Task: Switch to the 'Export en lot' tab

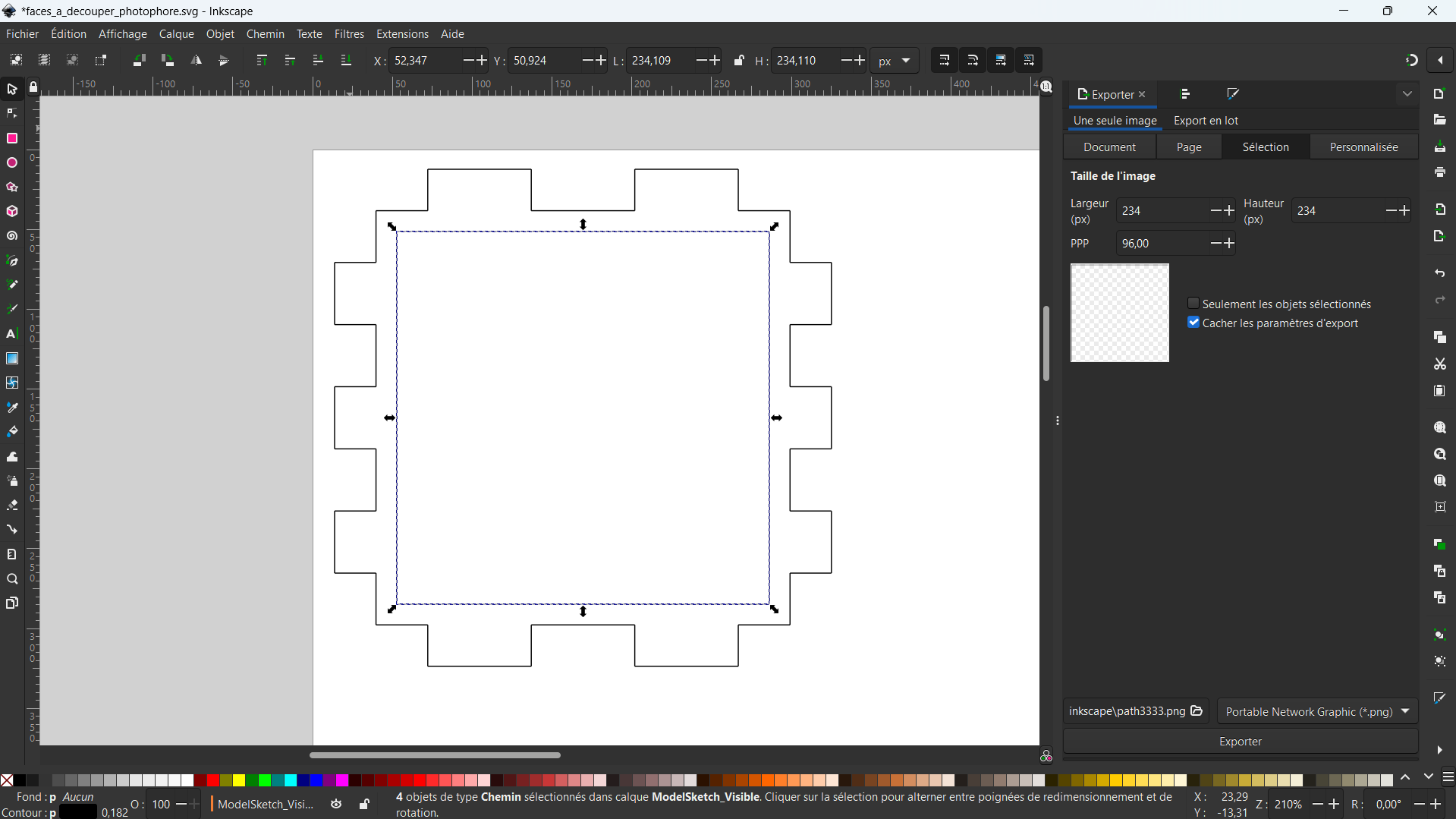Action: pyautogui.click(x=1205, y=121)
